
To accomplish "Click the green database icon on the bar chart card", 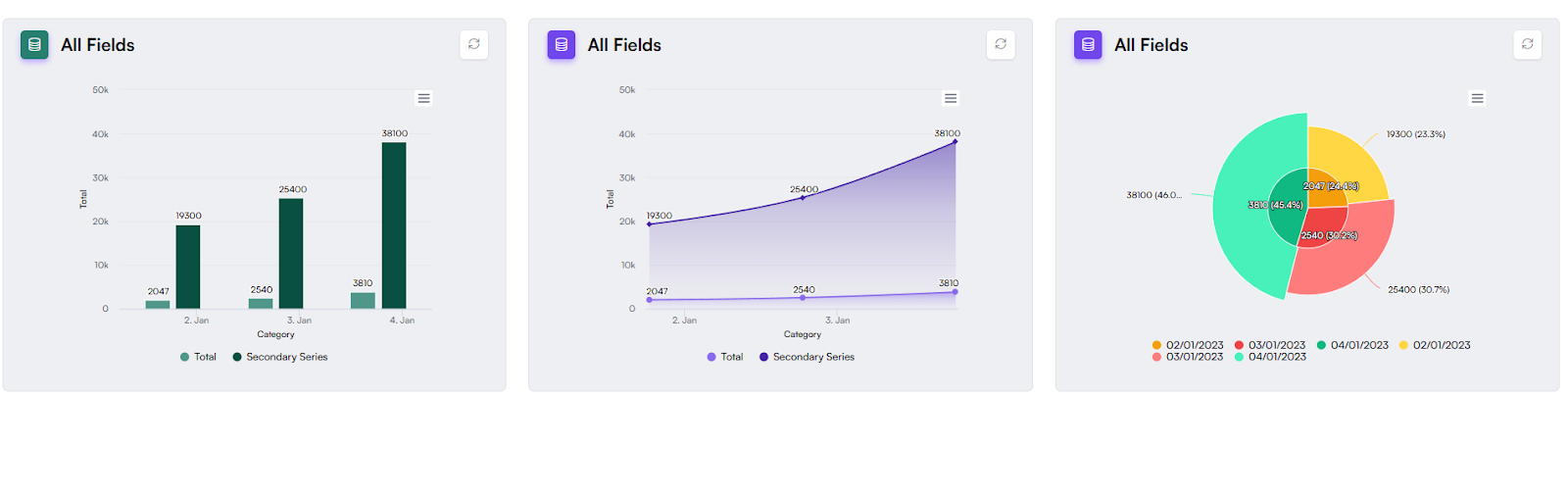I will pos(34,45).
